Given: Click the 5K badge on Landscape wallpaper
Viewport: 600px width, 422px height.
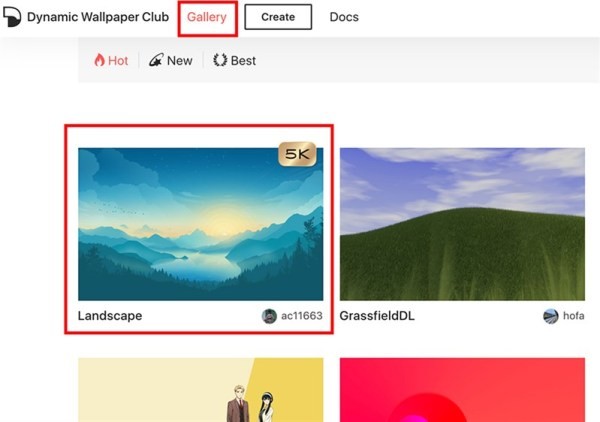Looking at the screenshot, I should pos(297,154).
